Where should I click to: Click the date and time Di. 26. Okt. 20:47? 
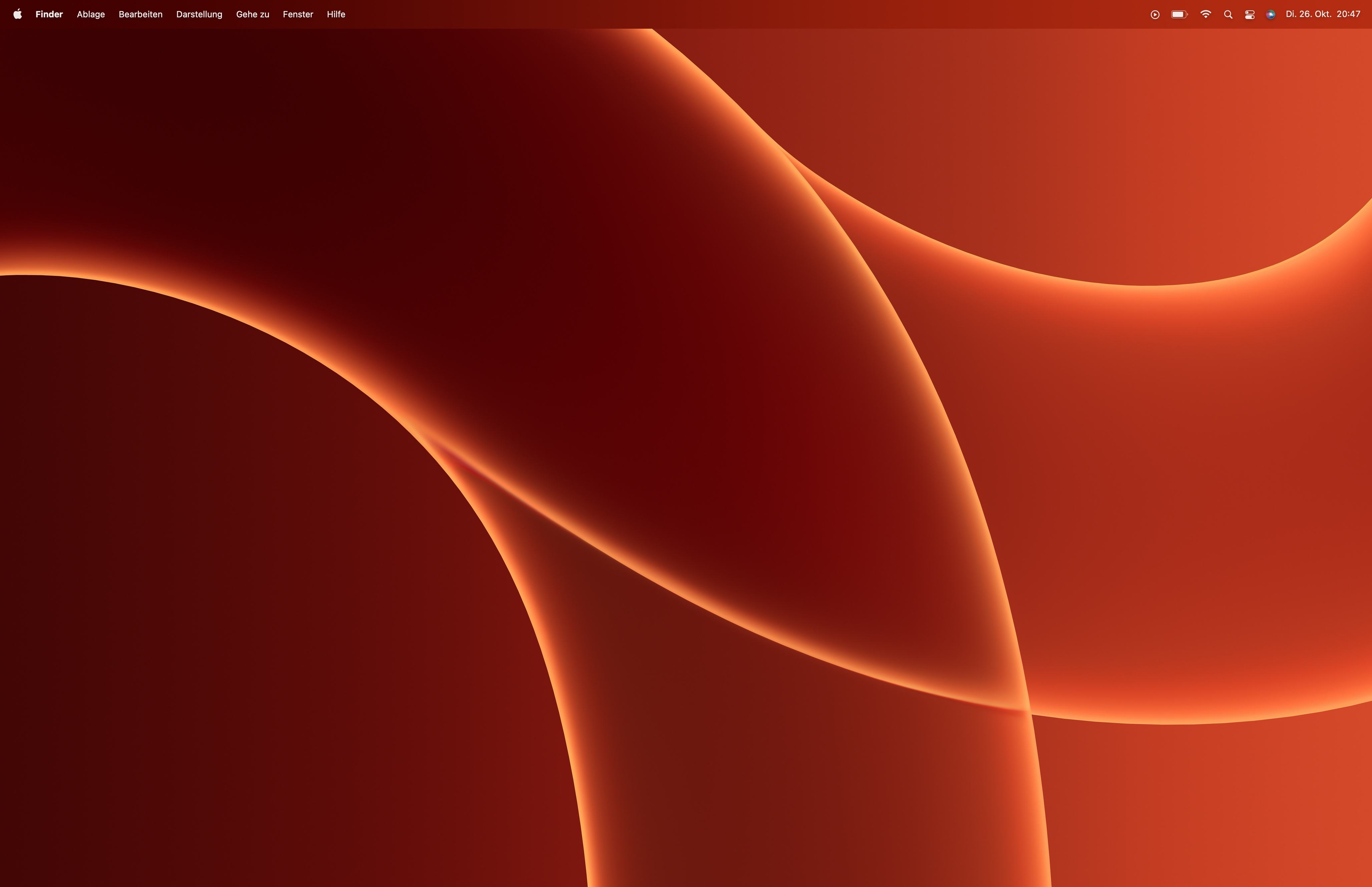pyautogui.click(x=1323, y=14)
